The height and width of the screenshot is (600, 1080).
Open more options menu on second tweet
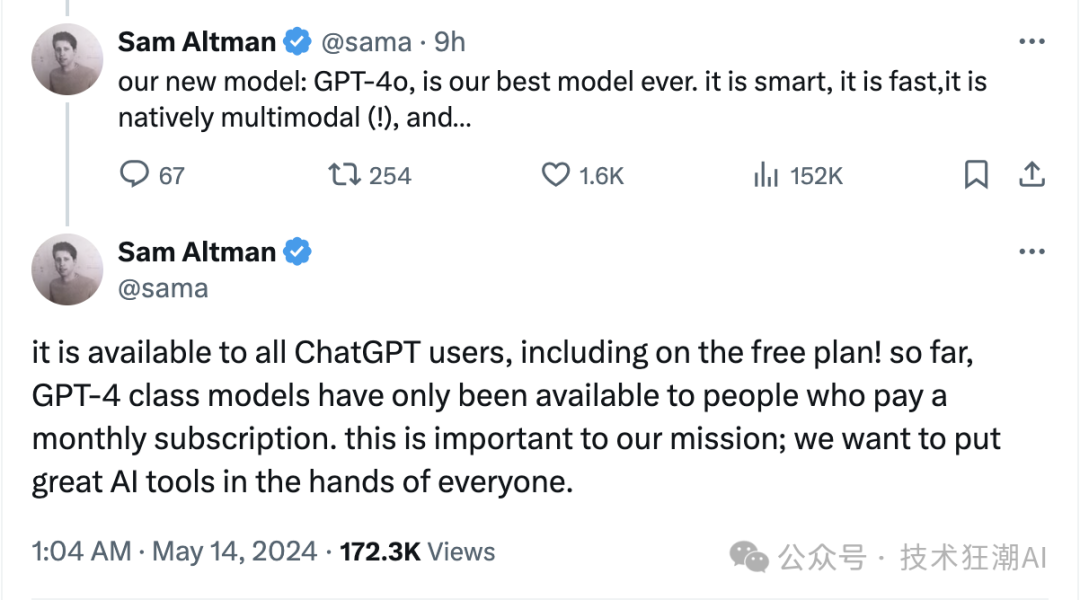click(x=1031, y=253)
